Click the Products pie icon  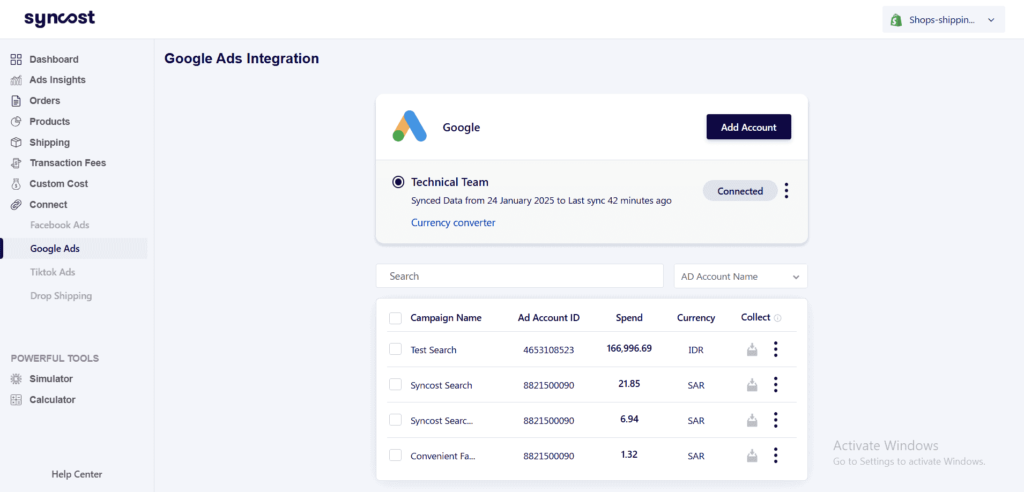[x=16, y=122]
